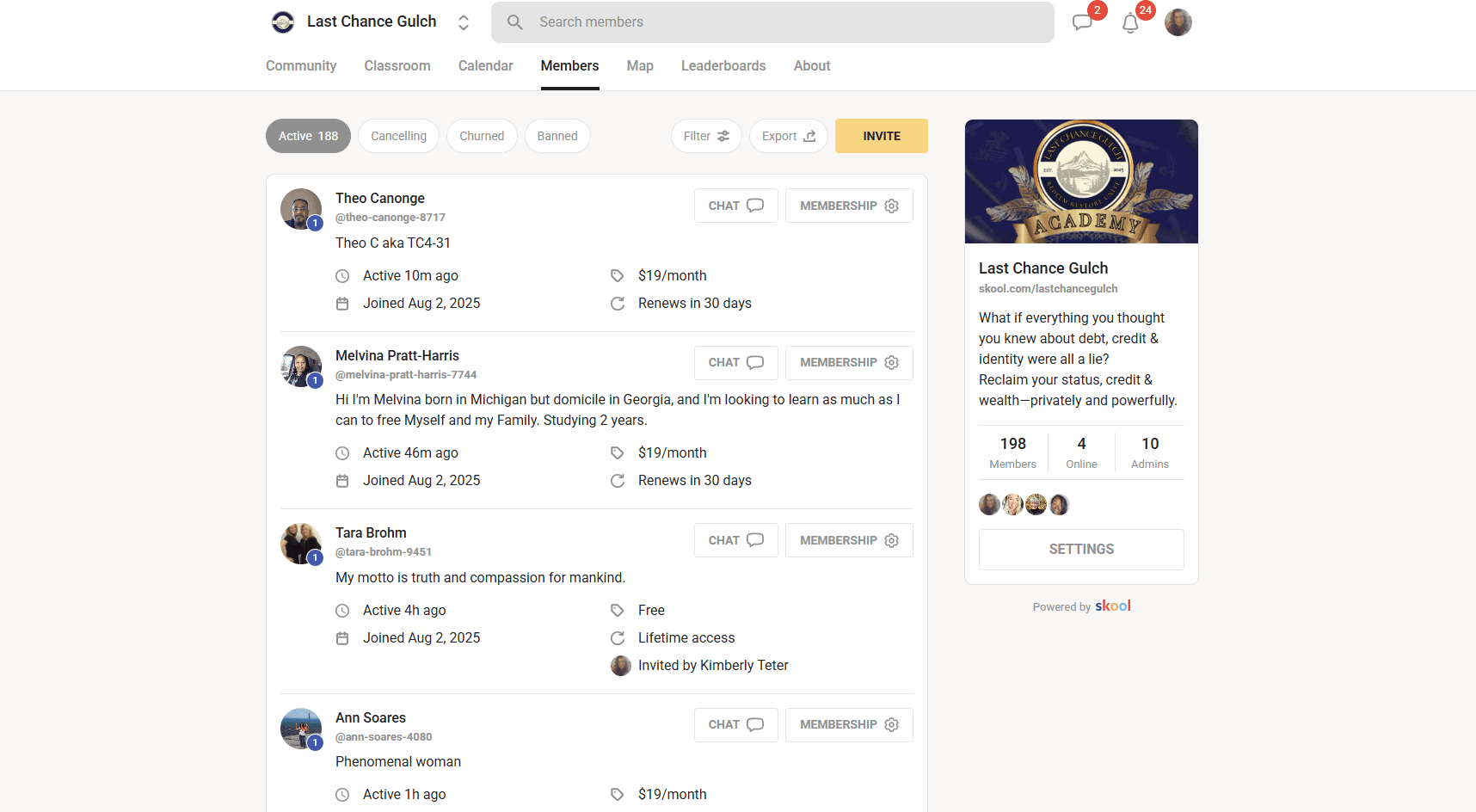Open the About tab
Viewport: 1476px width, 812px height.
pos(812,66)
